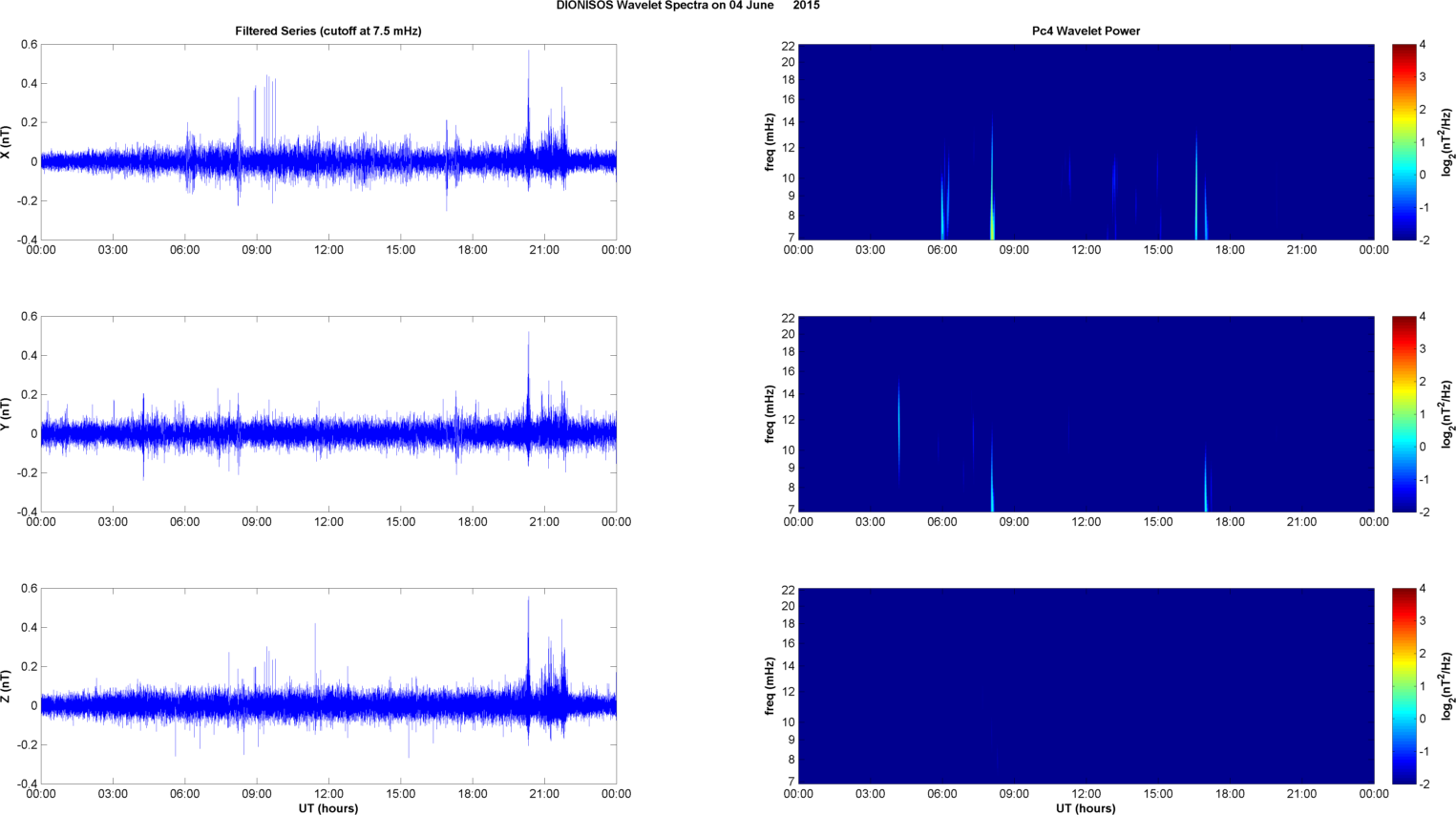1456x815 pixels.
Task: Click the '0.4' tick on Z series axis
Action: tap(29, 628)
